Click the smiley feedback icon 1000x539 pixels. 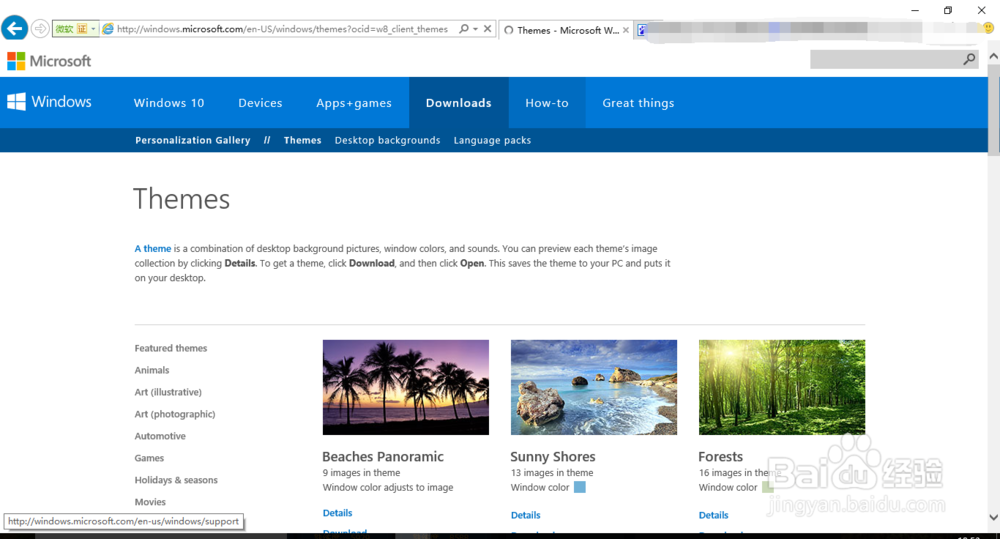988,28
